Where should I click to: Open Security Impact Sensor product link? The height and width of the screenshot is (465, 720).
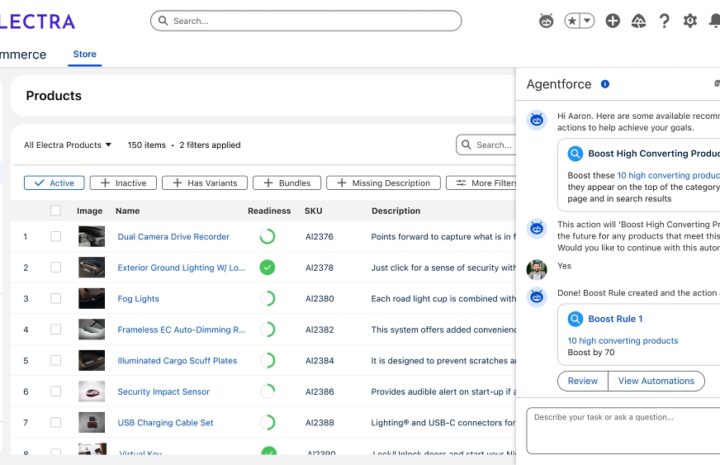point(163,392)
